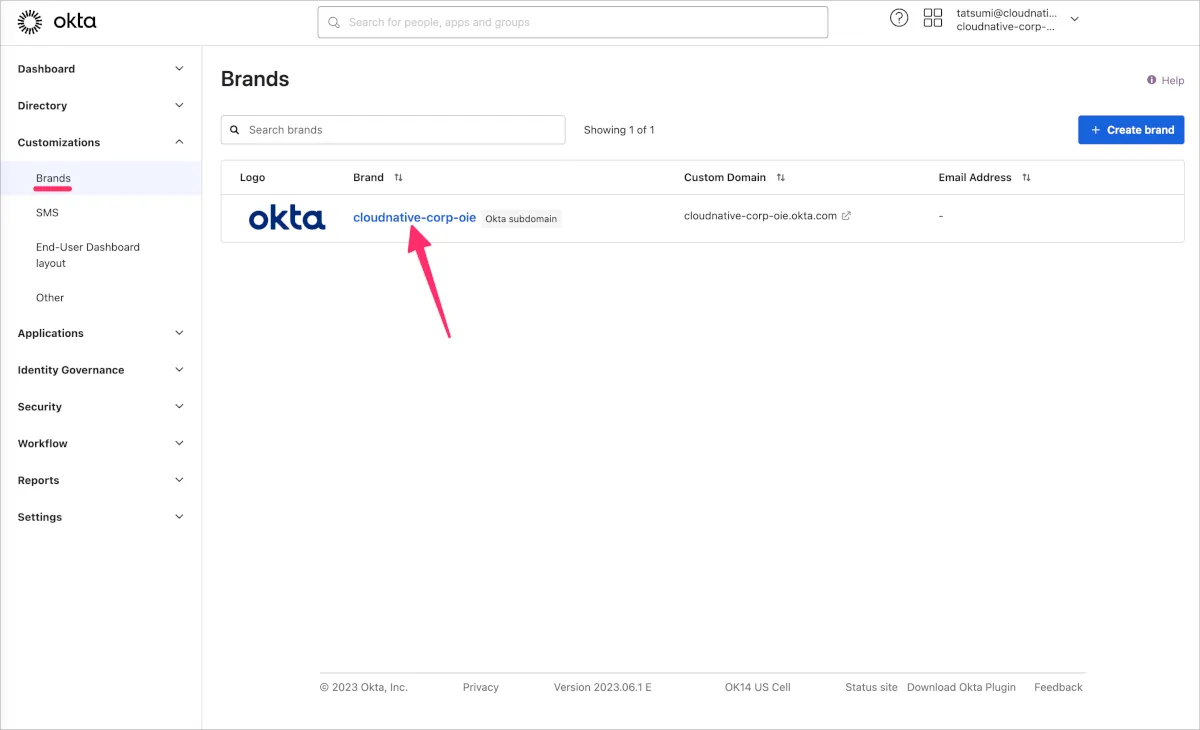Open the cloudnative-corp-oie brand link
The width and height of the screenshot is (1200, 730).
pos(414,218)
